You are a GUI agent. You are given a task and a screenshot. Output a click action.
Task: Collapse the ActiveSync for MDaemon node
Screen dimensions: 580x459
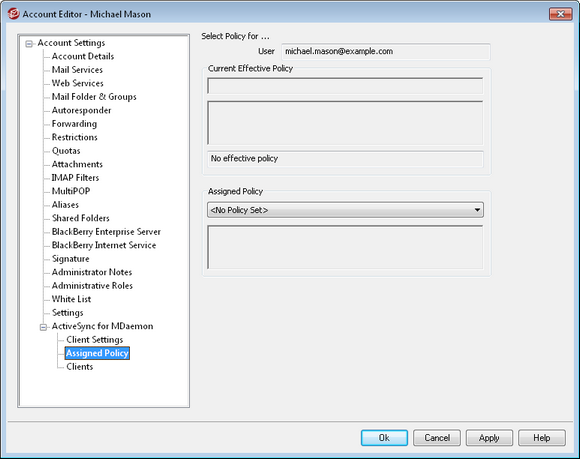pyautogui.click(x=43, y=327)
